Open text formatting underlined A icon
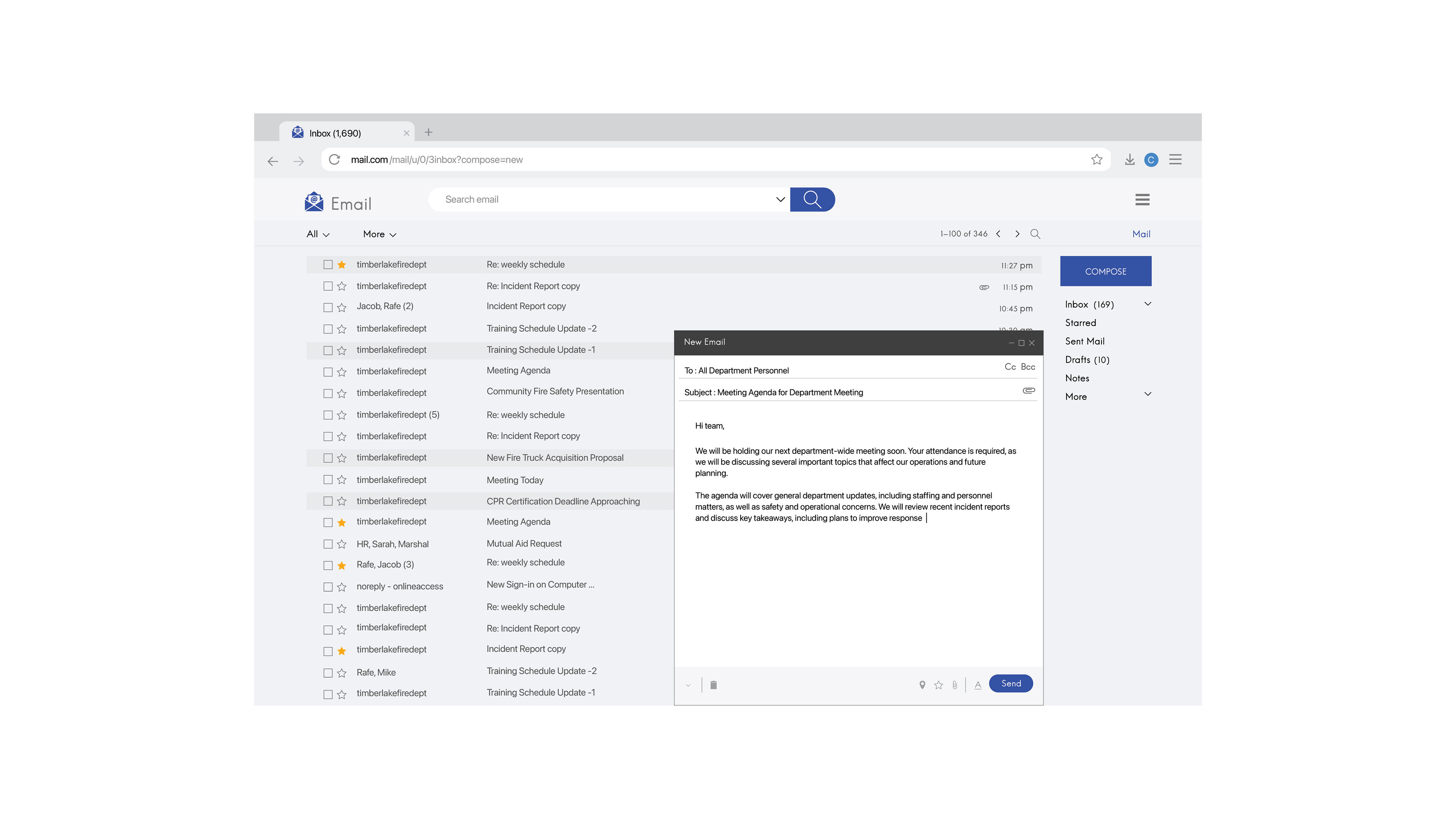 (x=978, y=685)
